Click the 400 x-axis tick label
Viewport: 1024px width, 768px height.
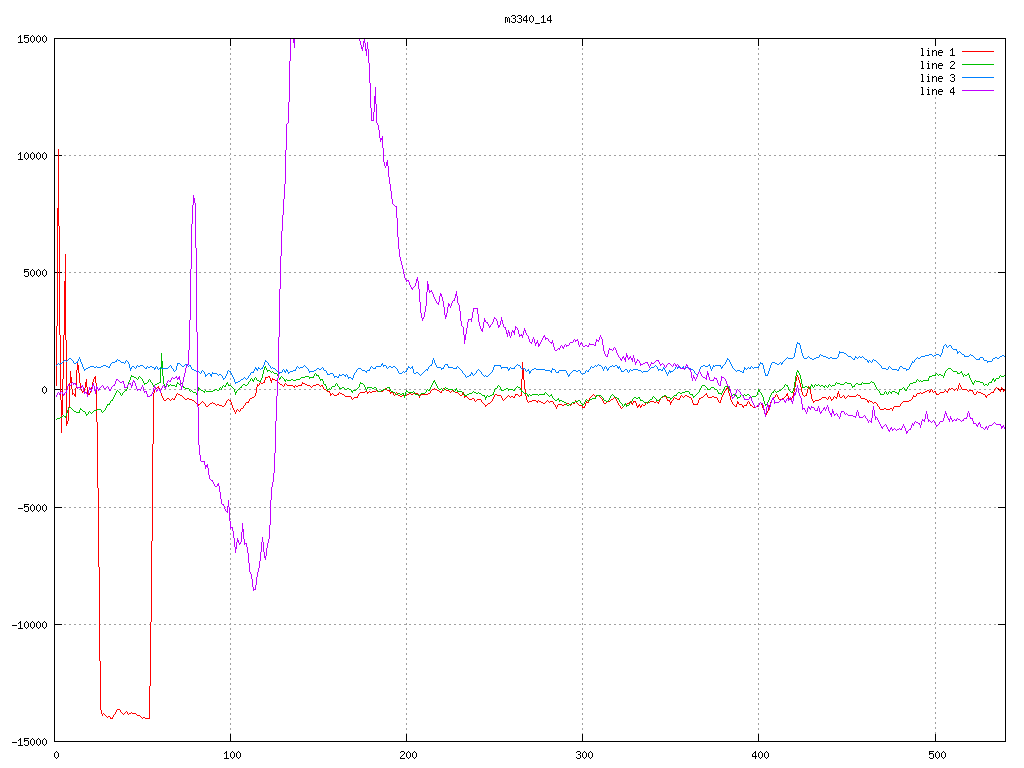759,755
